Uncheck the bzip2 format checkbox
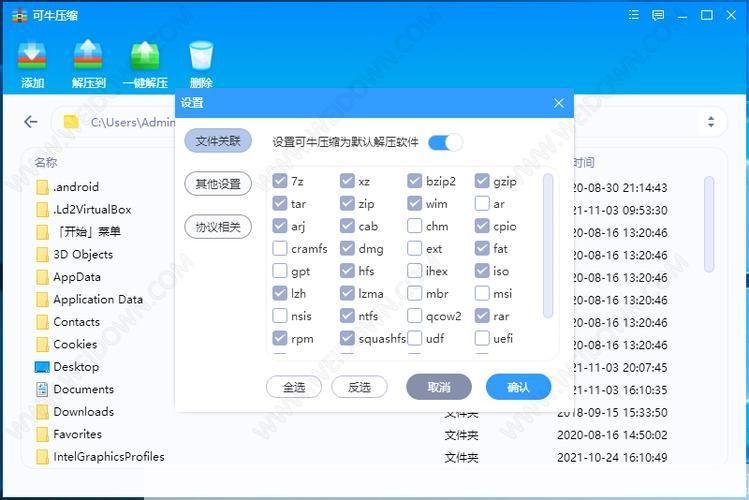The height and width of the screenshot is (500, 749). 414,181
